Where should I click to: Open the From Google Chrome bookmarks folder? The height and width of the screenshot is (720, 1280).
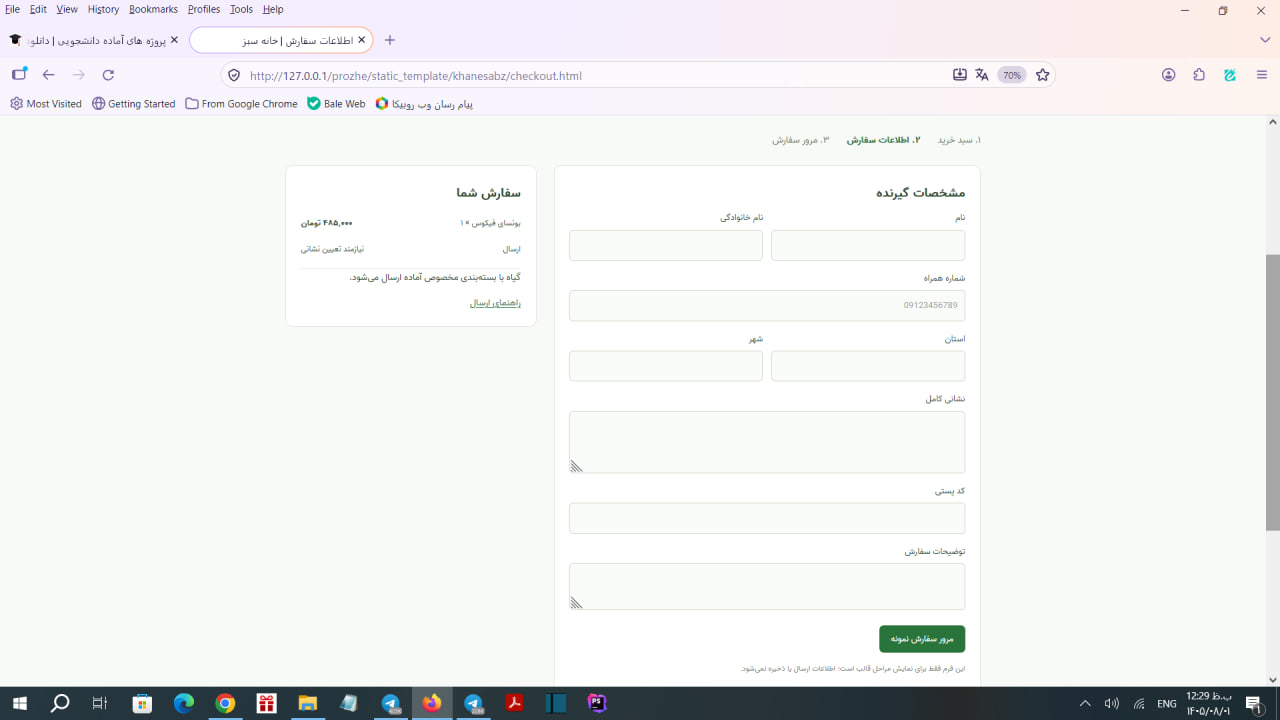pos(241,104)
